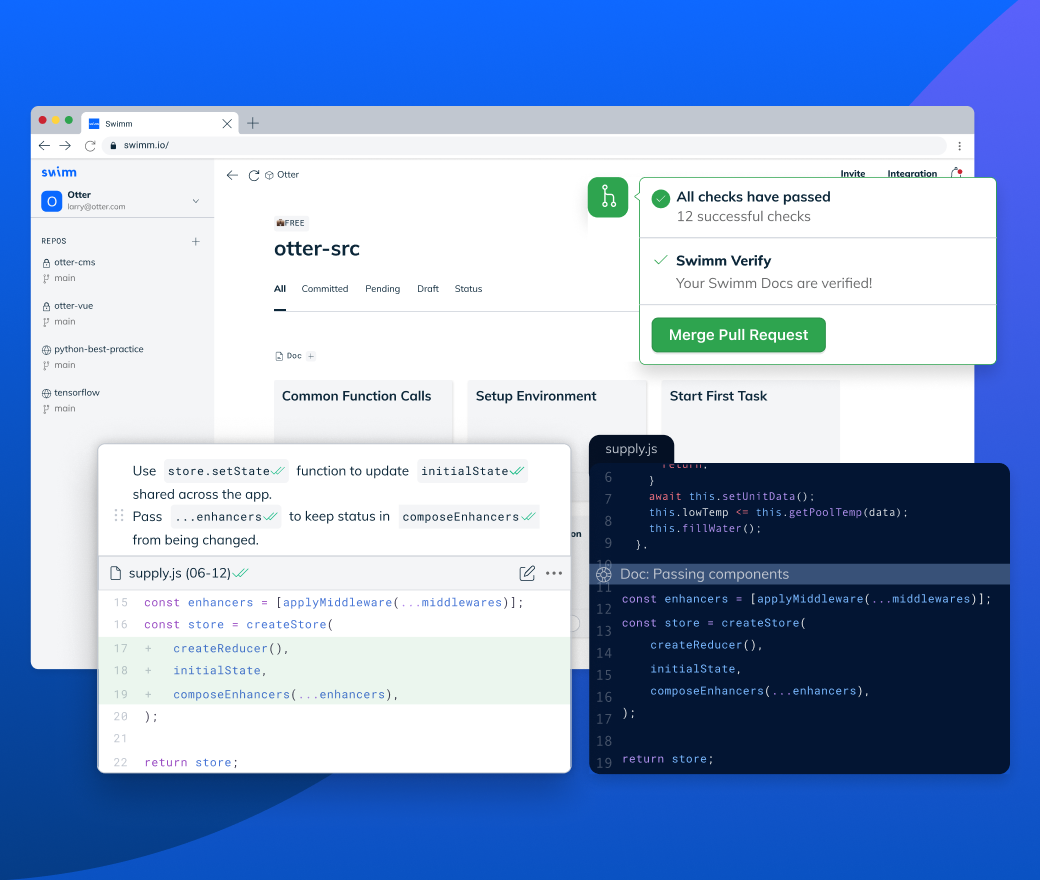Click the Doc: Passing components banner
1040x880 pixels.
(x=799, y=574)
